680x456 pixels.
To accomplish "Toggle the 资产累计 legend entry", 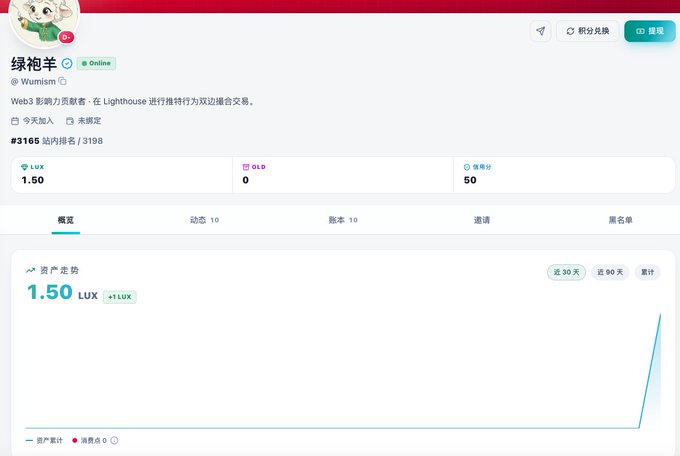I will (44, 440).
